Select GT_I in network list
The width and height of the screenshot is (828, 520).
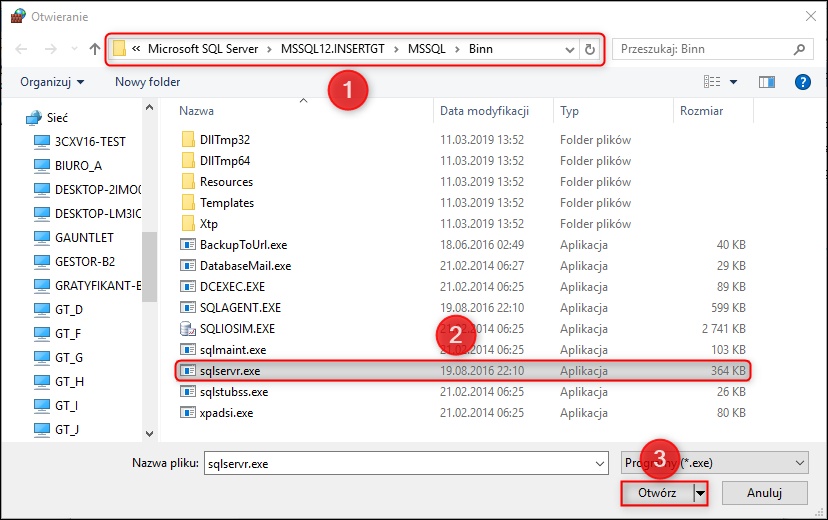pyautogui.click(x=66, y=405)
